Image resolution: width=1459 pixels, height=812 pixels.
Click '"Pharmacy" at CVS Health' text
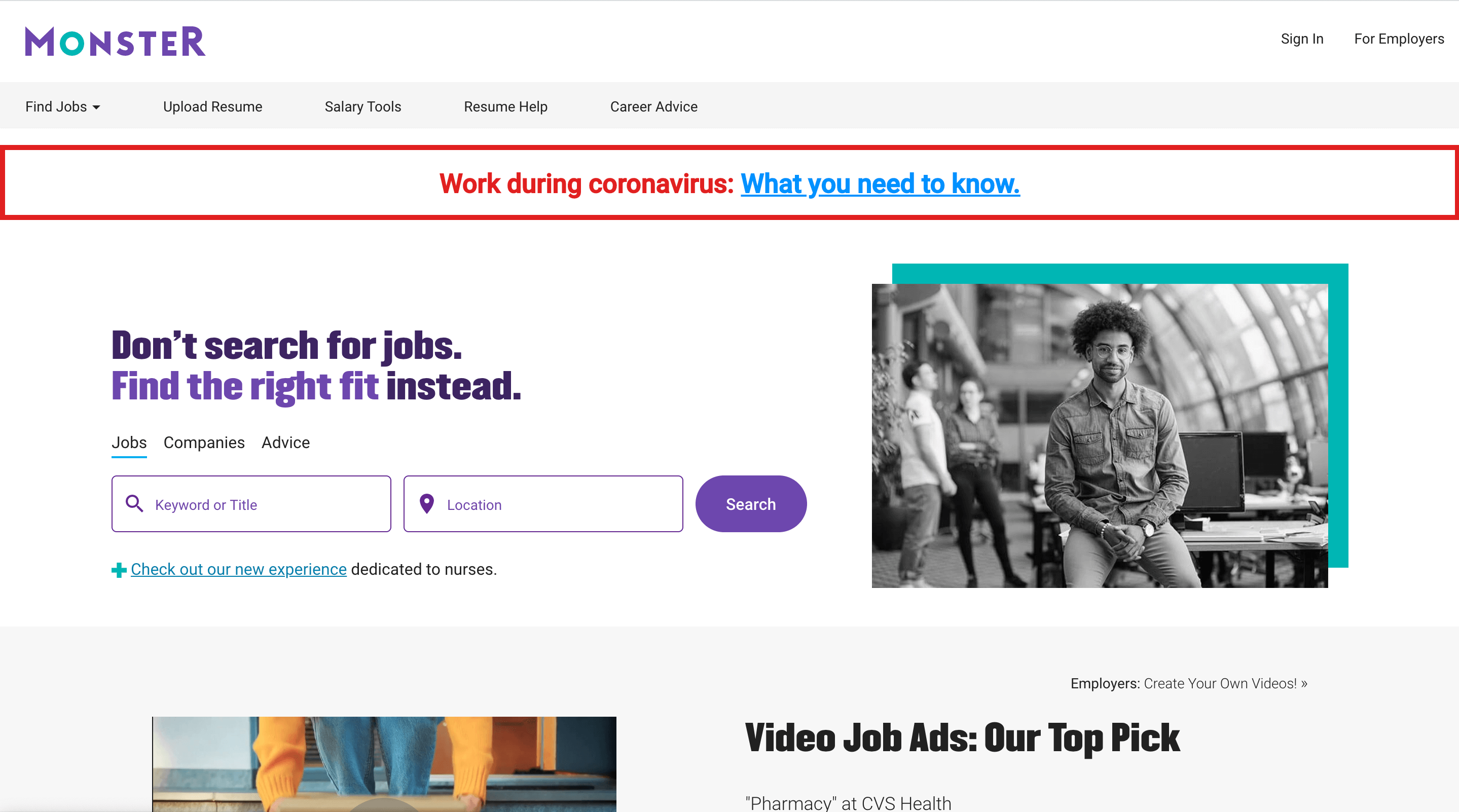[x=848, y=803]
